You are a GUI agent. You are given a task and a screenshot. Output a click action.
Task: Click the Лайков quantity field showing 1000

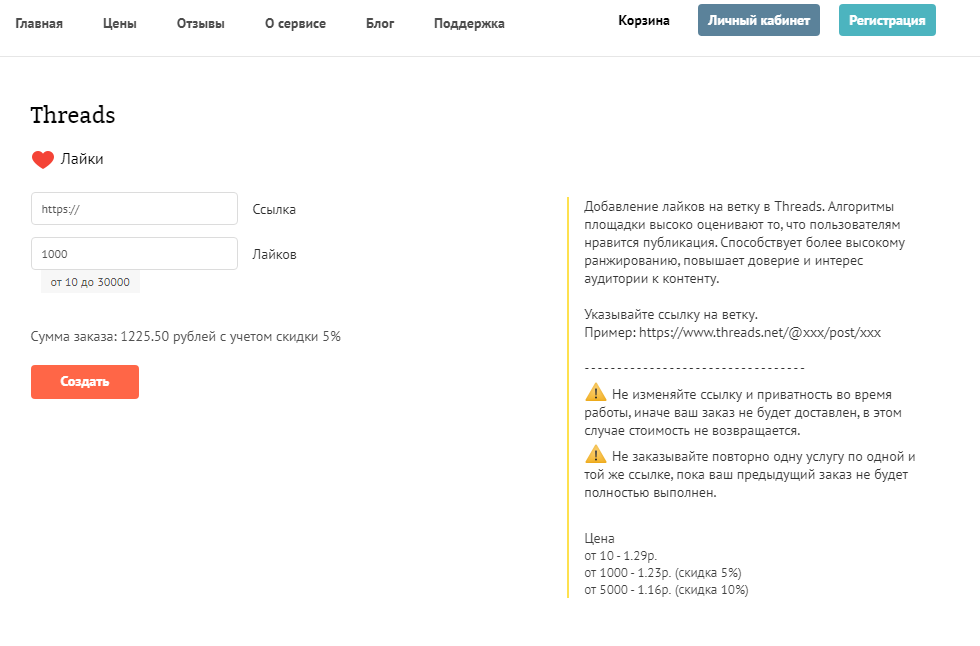[x=134, y=254]
